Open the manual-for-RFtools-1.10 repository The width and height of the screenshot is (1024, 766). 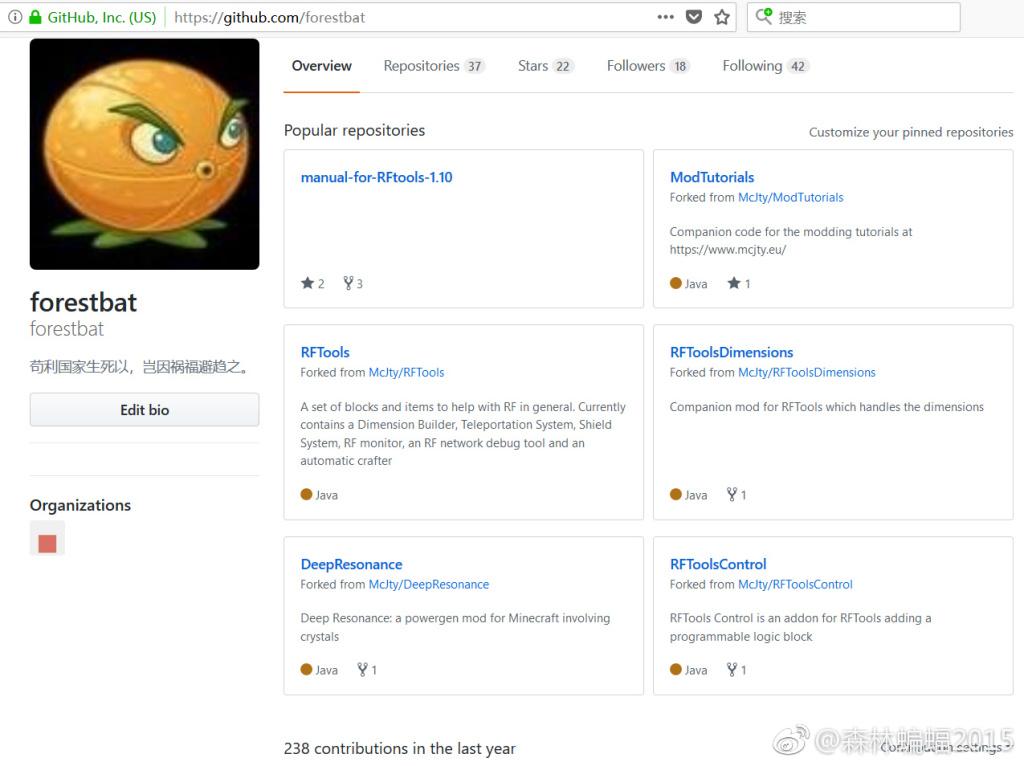[376, 177]
